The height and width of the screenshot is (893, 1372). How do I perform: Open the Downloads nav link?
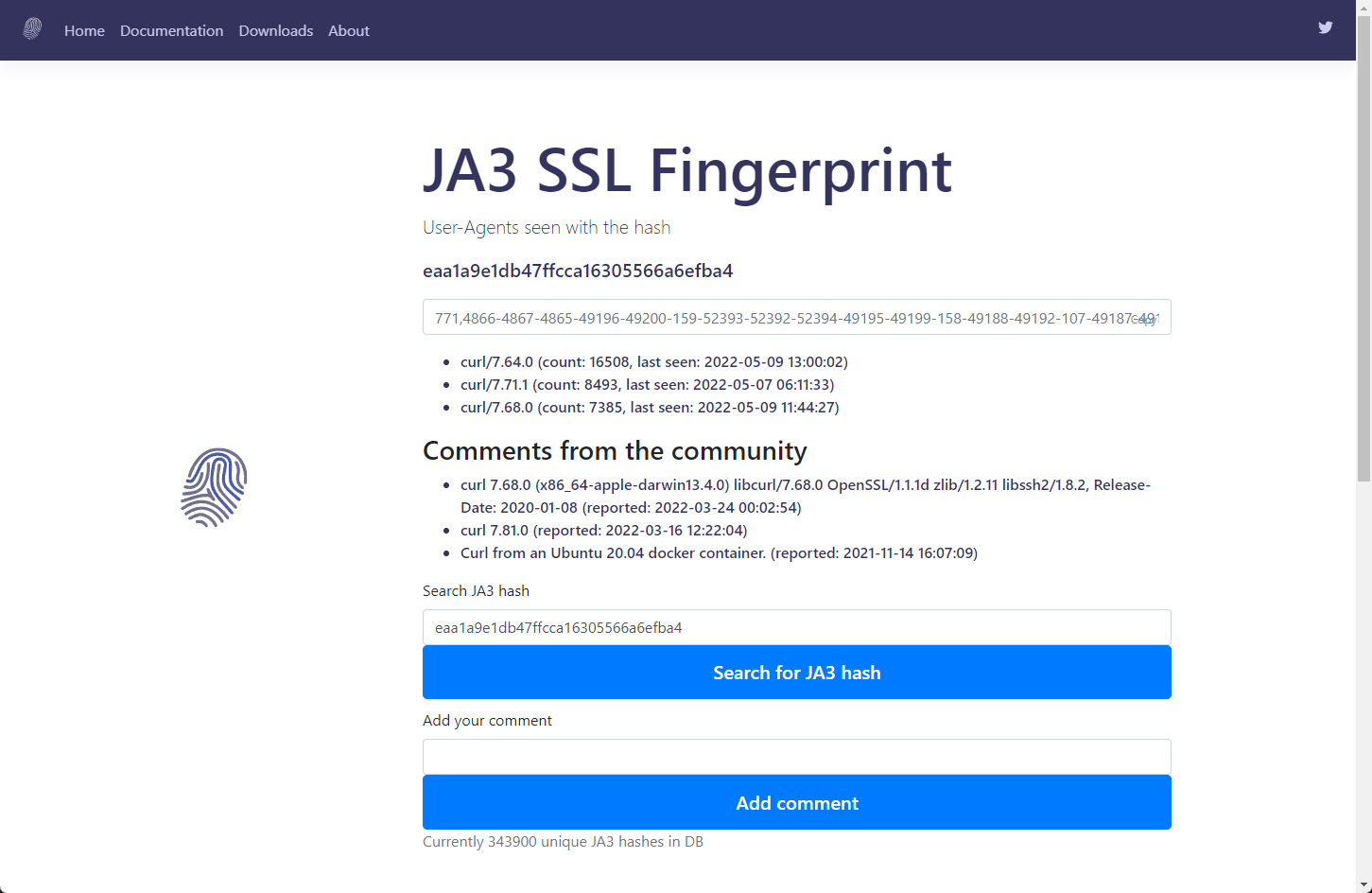pos(276,30)
